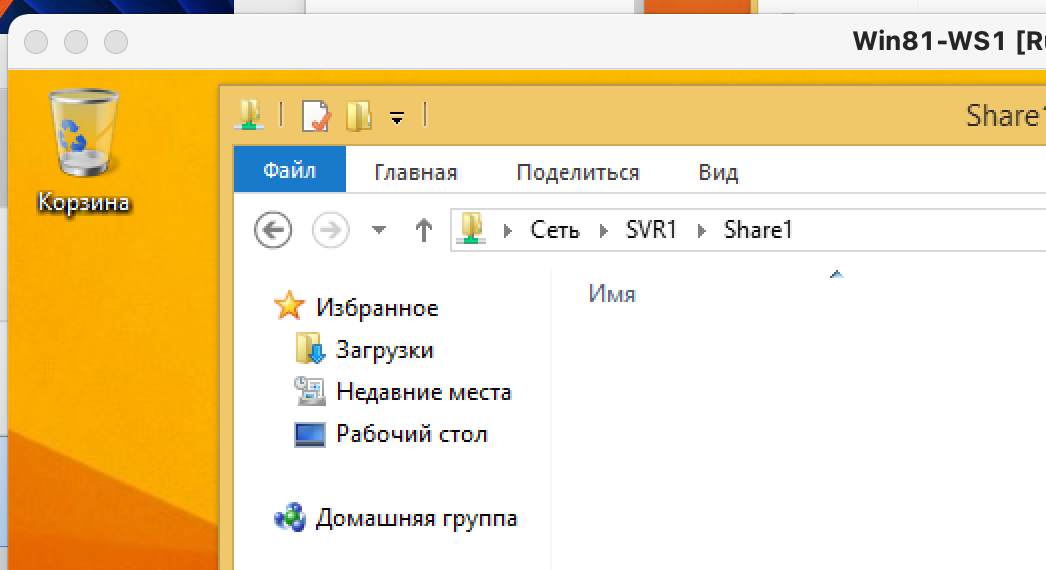Open the Recycle Bin (Корзина) desktop icon
The height and width of the screenshot is (570, 1046).
pyautogui.click(x=83, y=151)
